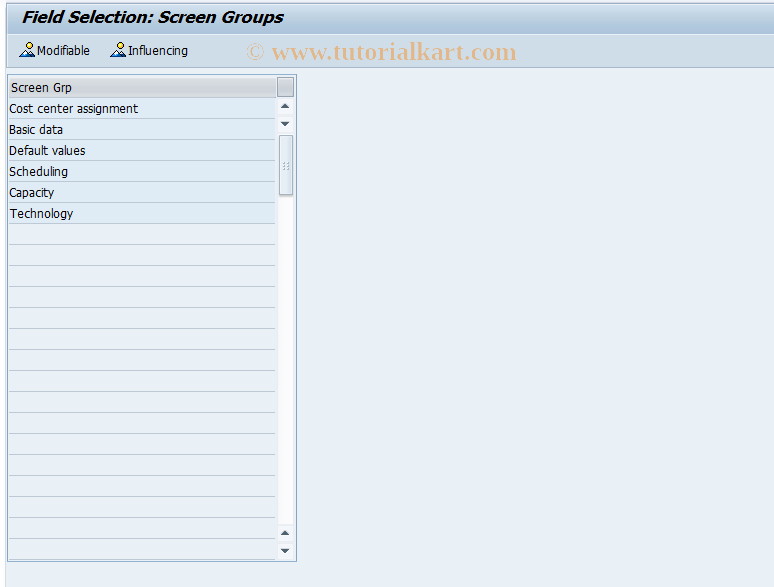This screenshot has width=774, height=587.
Task: Select the Cost center assignment row
Action: 142,109
